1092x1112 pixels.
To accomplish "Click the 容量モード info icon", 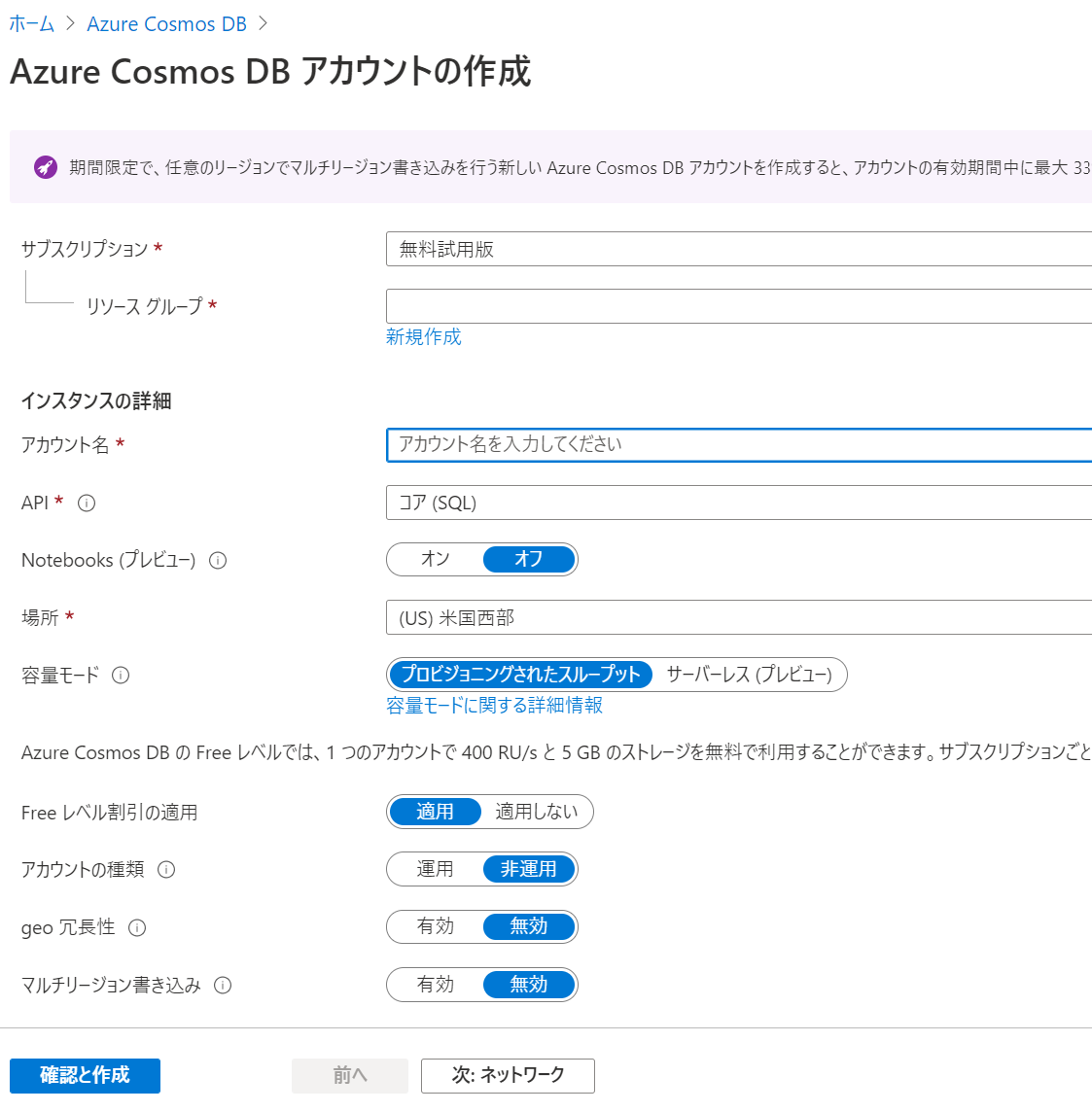I will (x=121, y=676).
